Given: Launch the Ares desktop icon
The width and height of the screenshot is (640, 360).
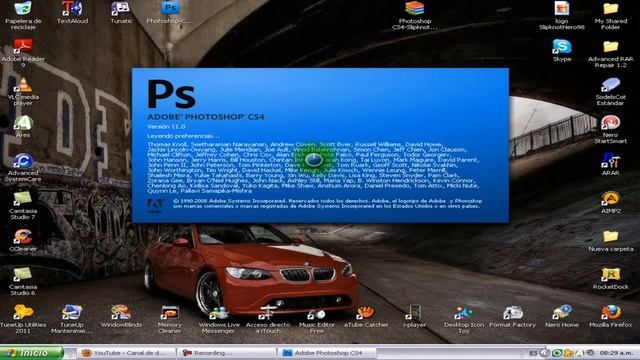Looking at the screenshot, I should click(23, 123).
